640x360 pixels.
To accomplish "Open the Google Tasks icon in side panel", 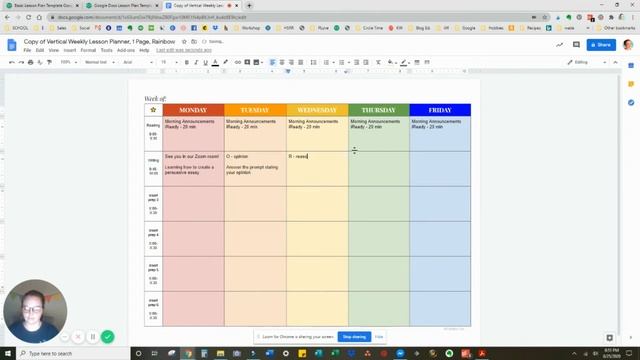I will 631,102.
